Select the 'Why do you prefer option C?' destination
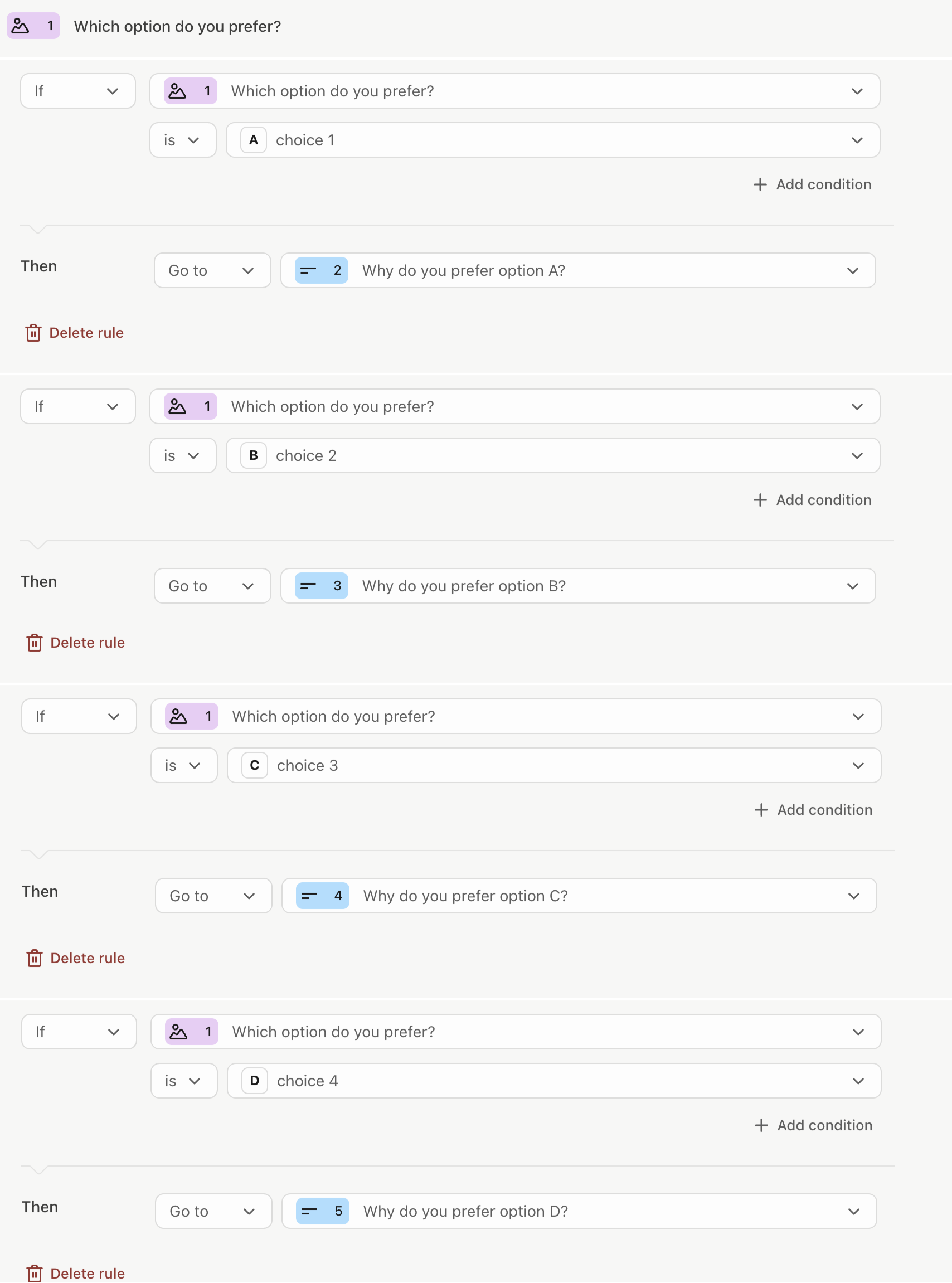Viewport: 952px width, 1283px height. click(x=579, y=896)
